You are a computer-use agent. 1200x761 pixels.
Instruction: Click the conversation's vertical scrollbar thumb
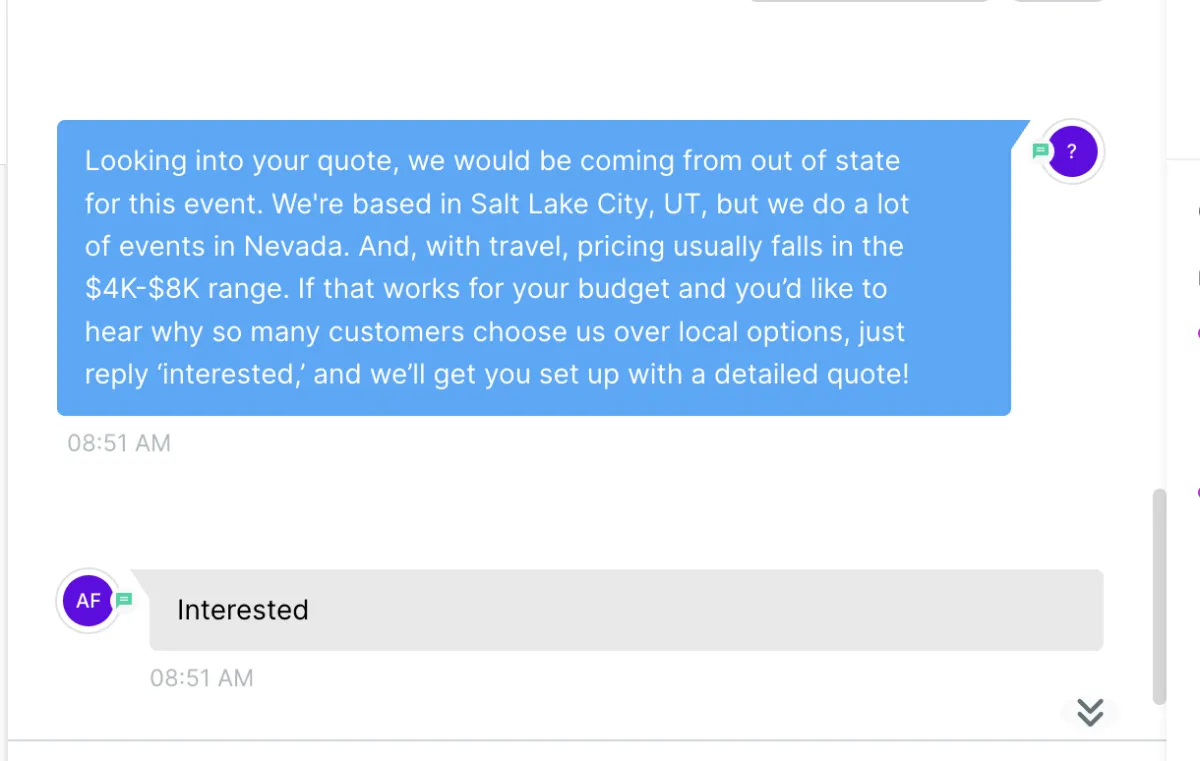click(x=1159, y=596)
